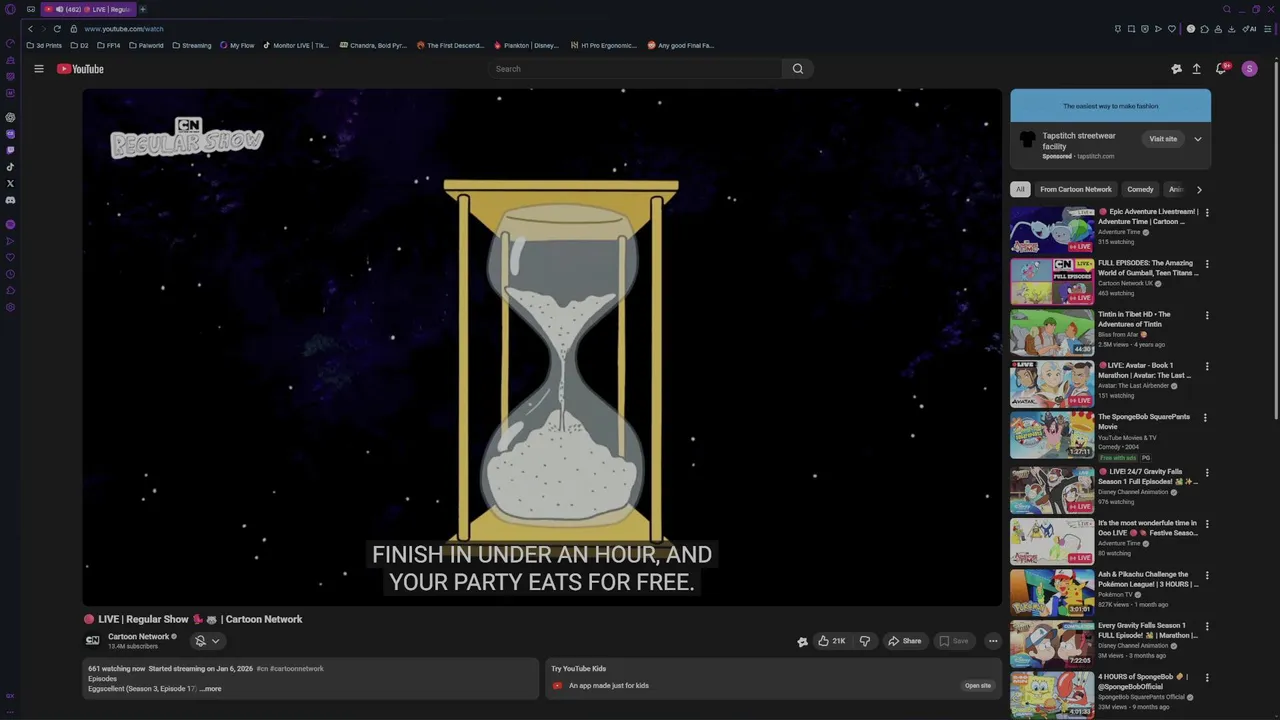Open Avatar Book 1 Marathon title

[x=1145, y=370]
